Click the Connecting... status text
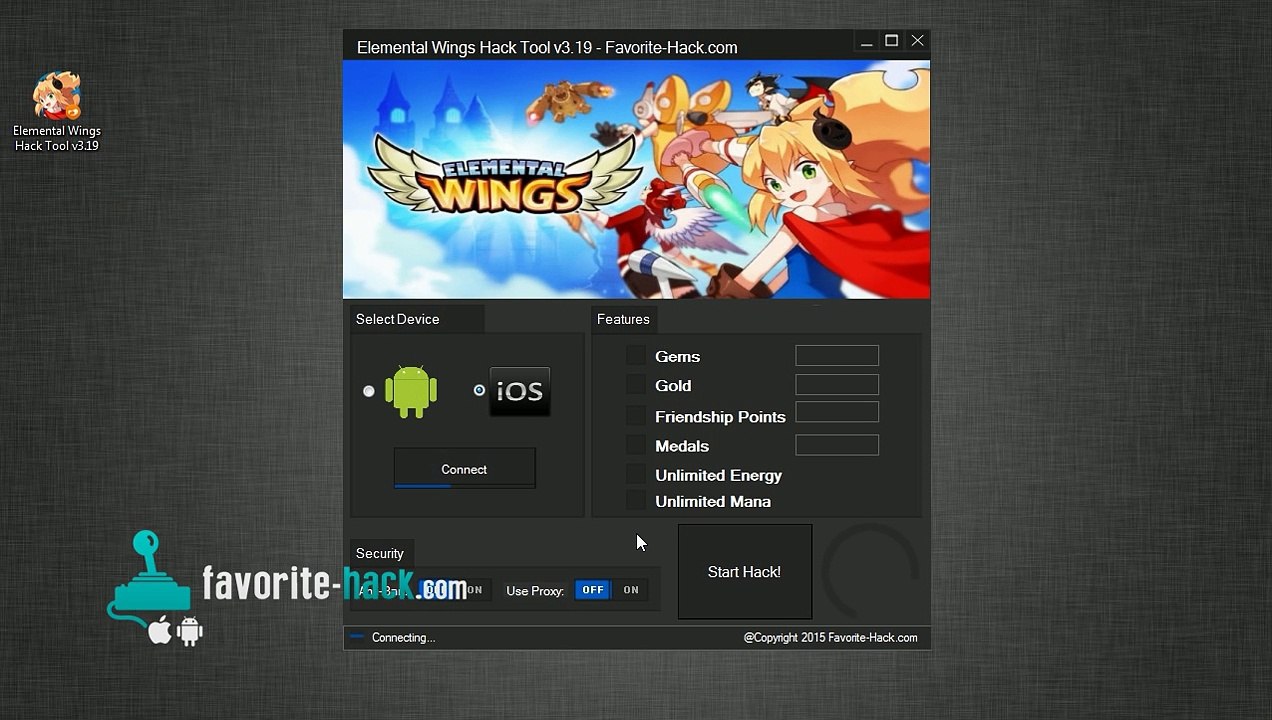 click(403, 637)
